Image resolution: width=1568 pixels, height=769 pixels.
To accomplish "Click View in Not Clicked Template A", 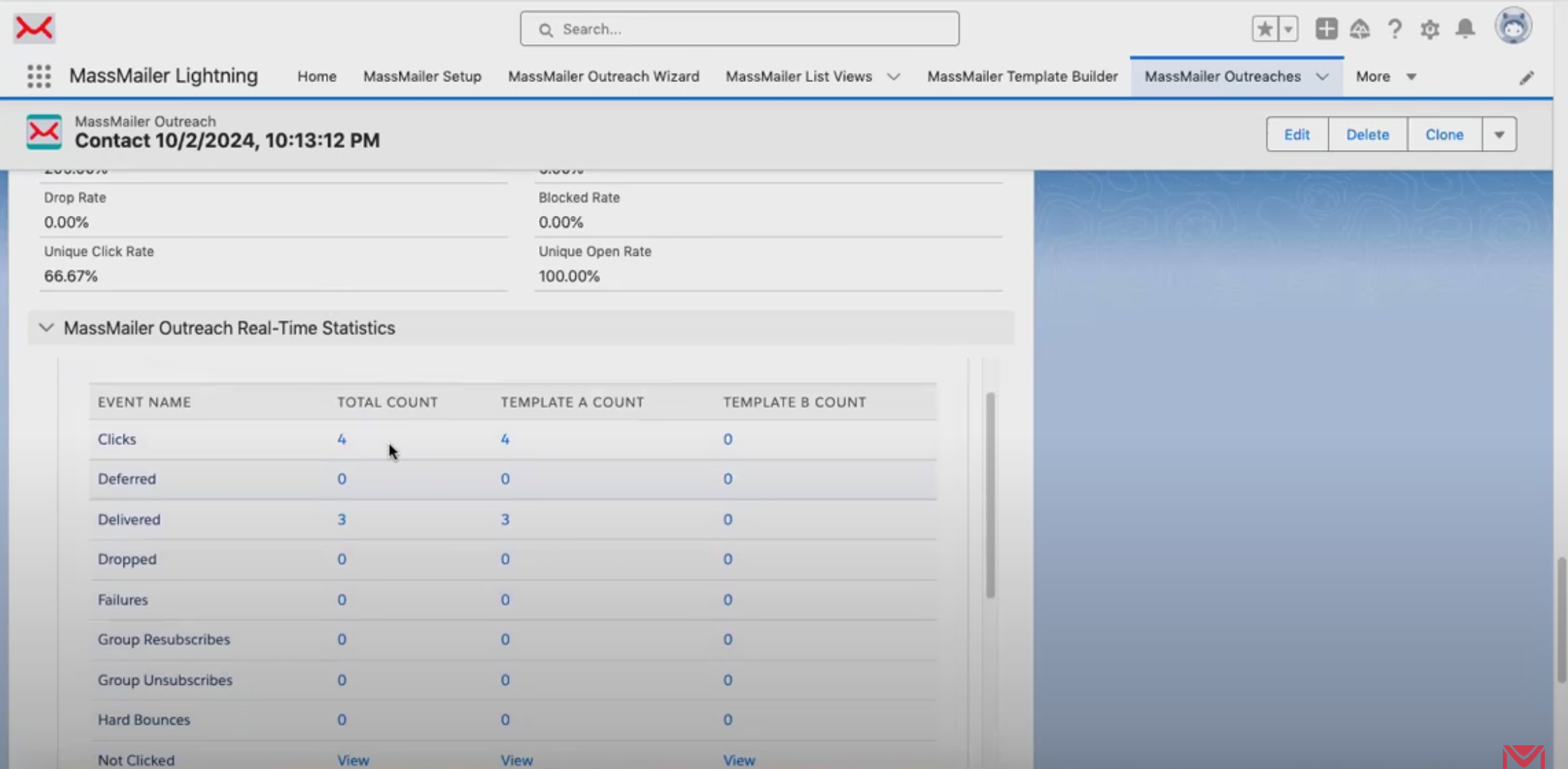I will (517, 760).
